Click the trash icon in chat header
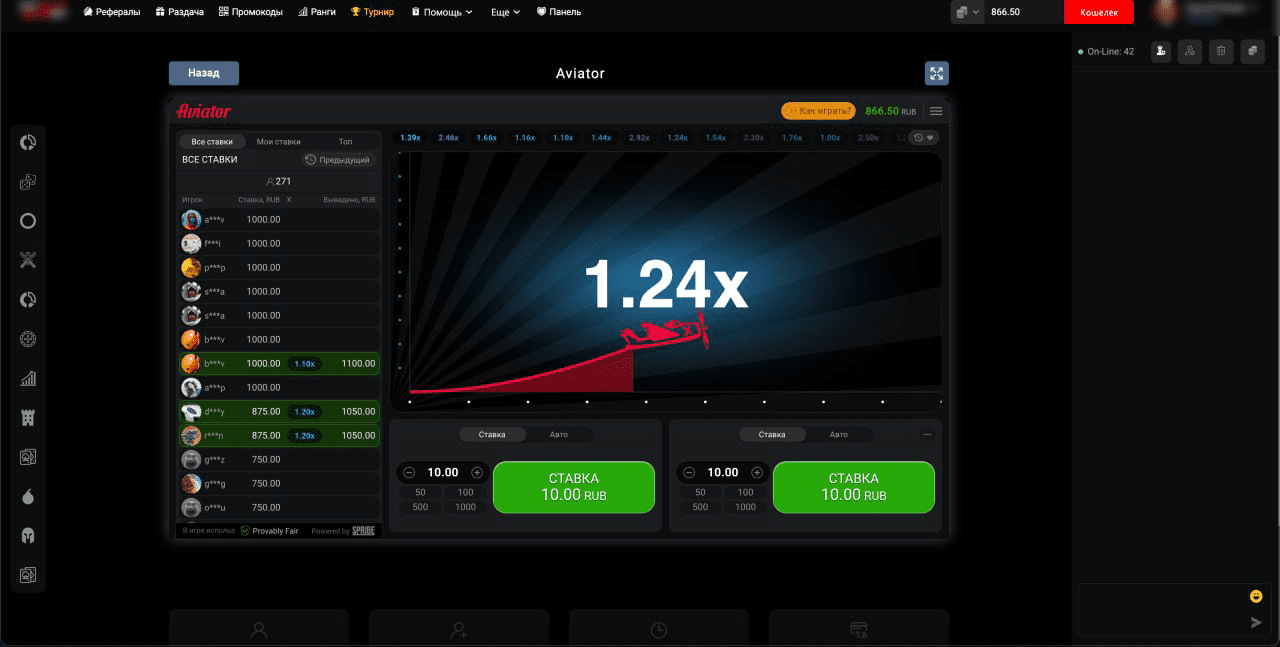Viewport: 1280px width, 647px height. [x=1220, y=51]
